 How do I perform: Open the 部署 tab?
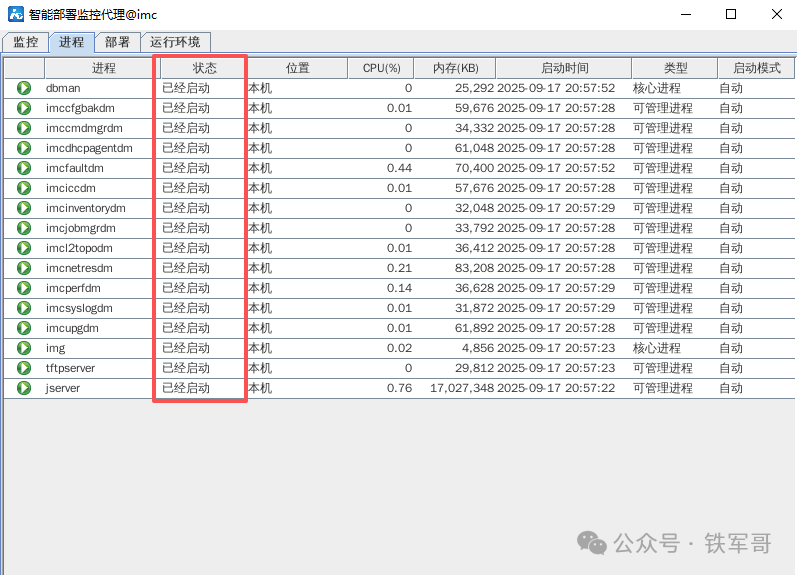pyautogui.click(x=117, y=42)
